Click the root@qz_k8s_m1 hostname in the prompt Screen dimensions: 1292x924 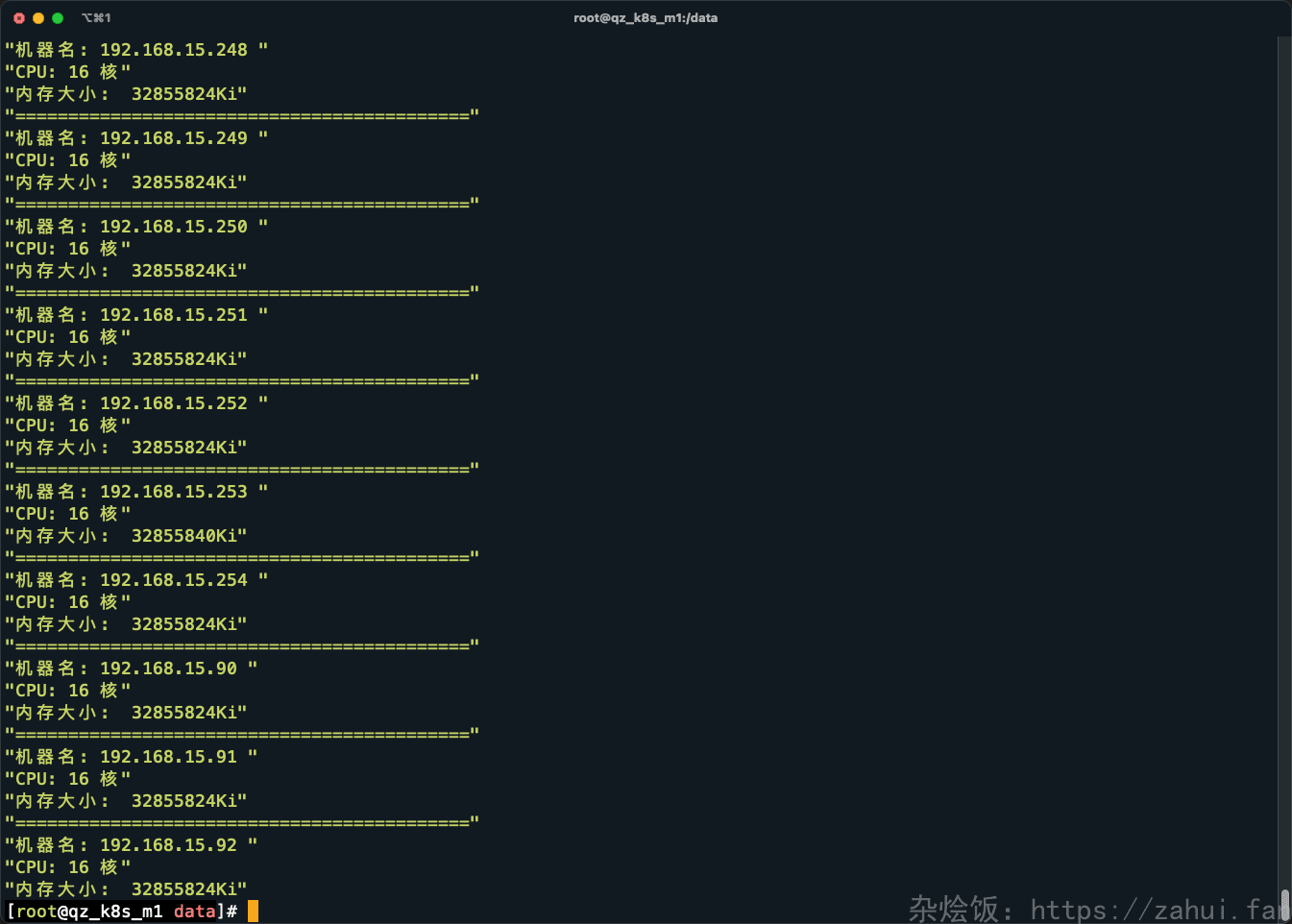[88, 912]
